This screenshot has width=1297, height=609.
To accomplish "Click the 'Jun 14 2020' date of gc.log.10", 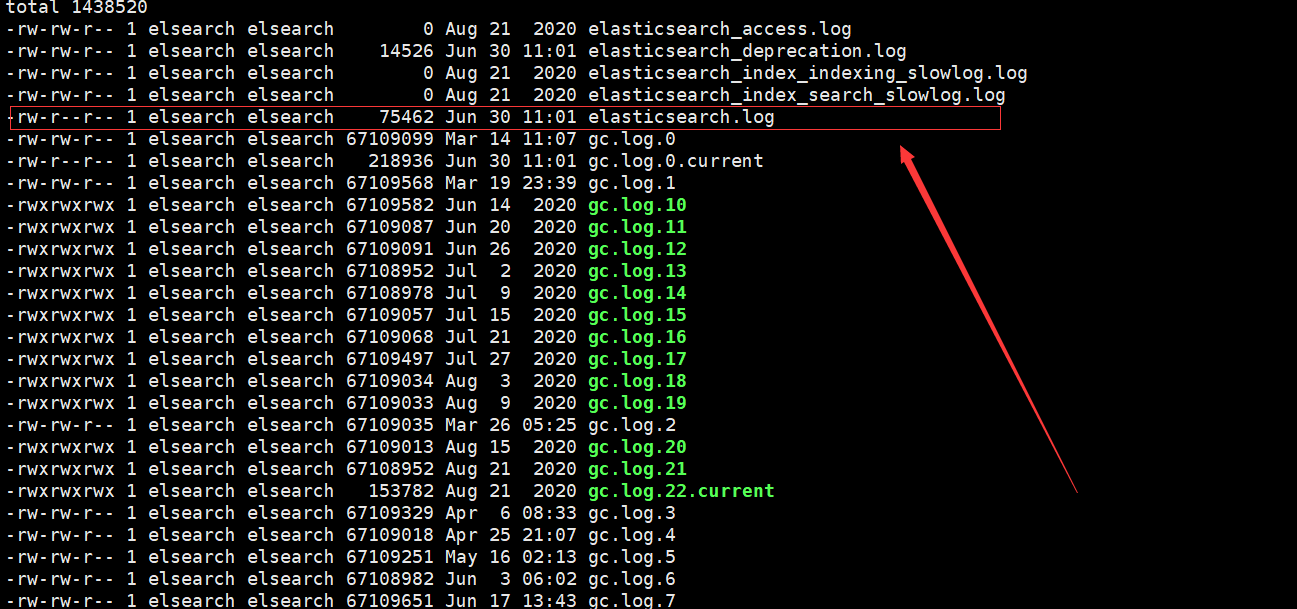I will click(x=511, y=205).
